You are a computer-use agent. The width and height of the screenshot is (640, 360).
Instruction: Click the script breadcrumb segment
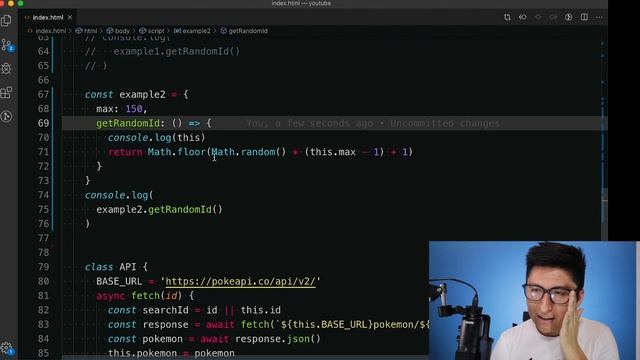152,31
